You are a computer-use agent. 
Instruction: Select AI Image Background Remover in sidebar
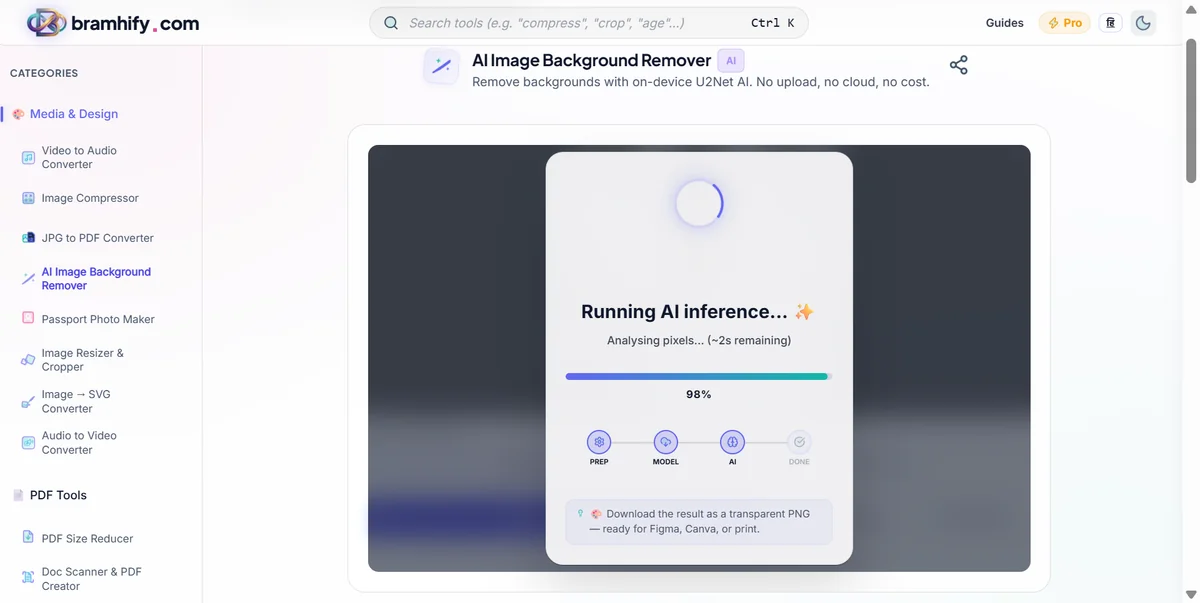96,279
